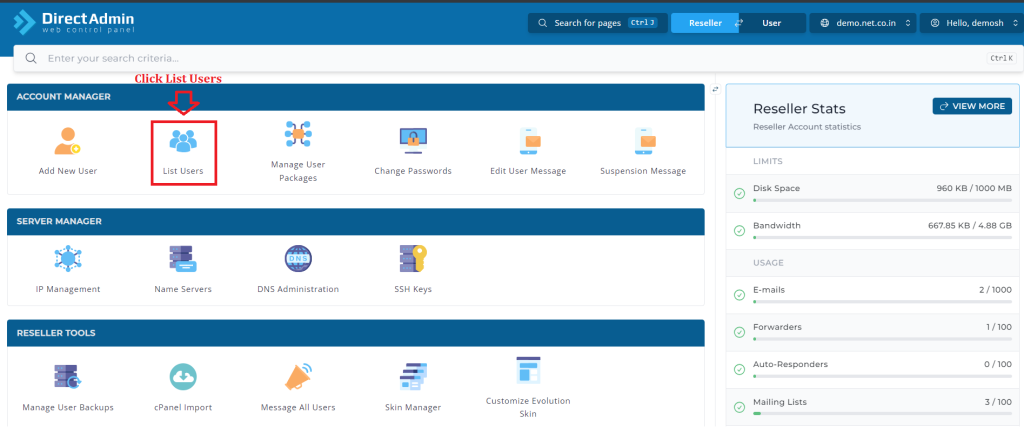This screenshot has height=434, width=1024.
Task: Open the Add New User icon
Action: (x=68, y=141)
